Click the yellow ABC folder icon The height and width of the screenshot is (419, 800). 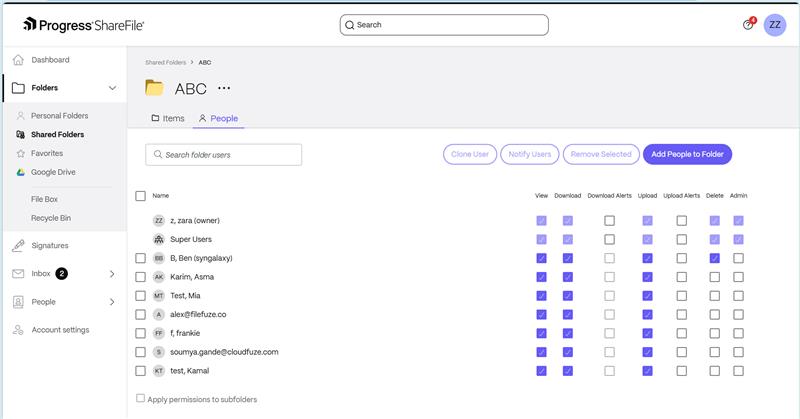pos(154,88)
